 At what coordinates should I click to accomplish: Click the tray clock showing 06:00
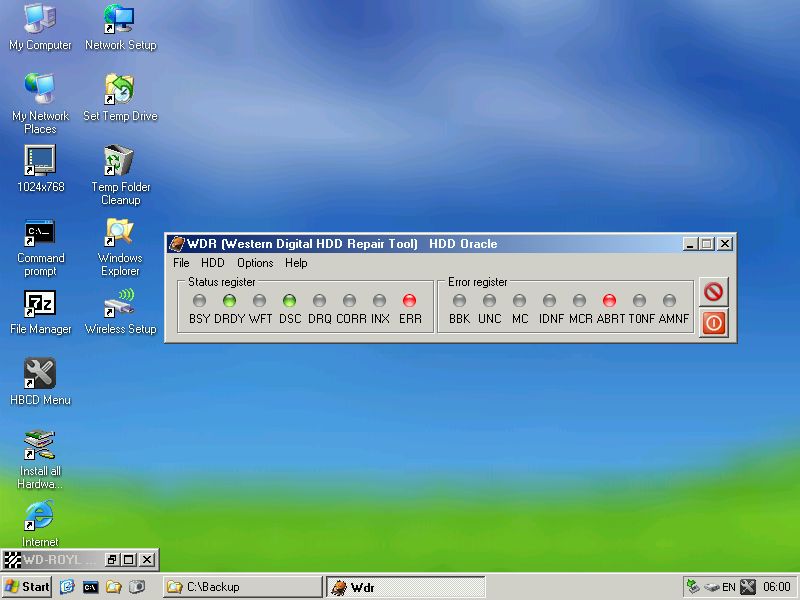click(777, 587)
